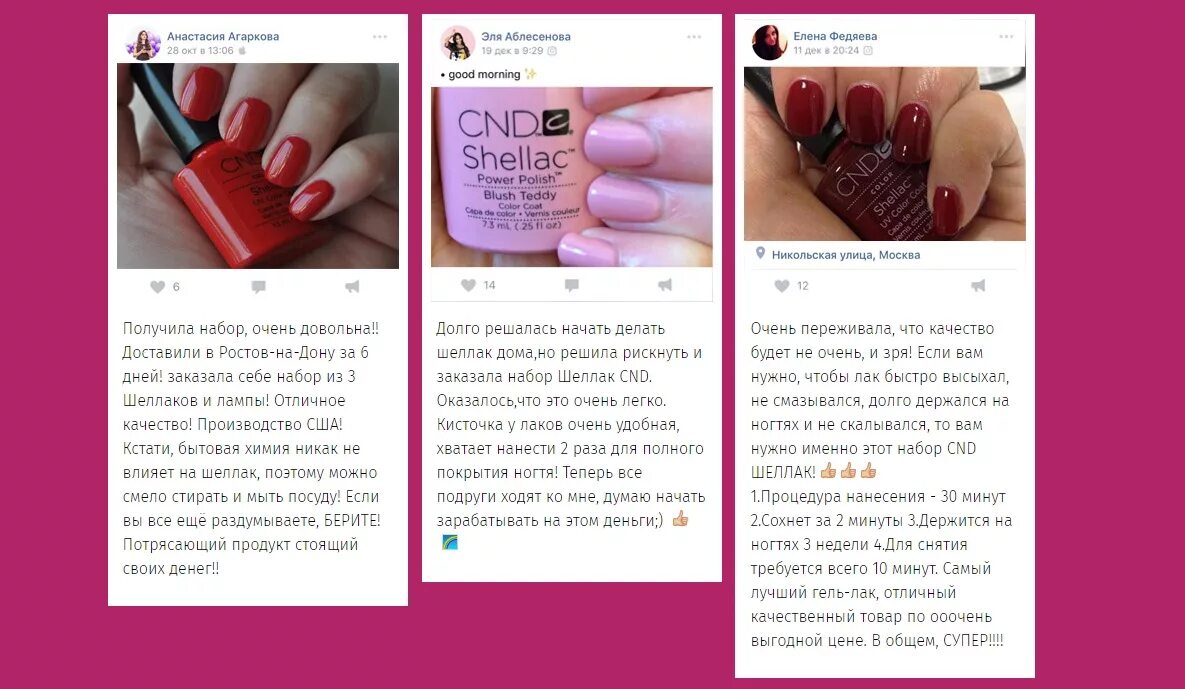Image resolution: width=1185 pixels, height=689 pixels.
Task: Open three-dot menu on Елена Федяева's post
Action: 1006,36
